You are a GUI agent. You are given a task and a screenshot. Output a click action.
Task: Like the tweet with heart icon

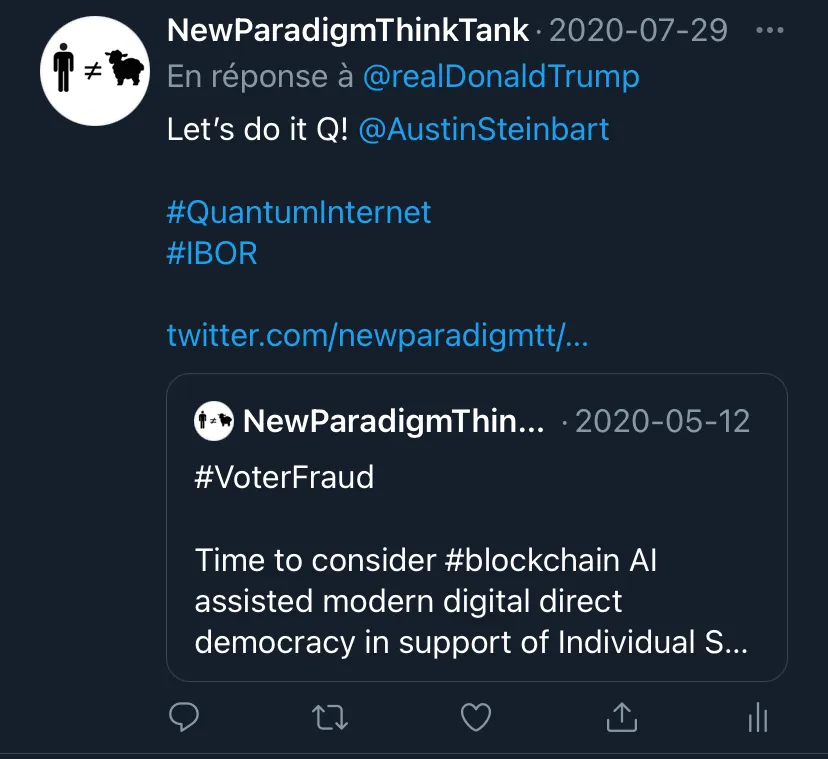[476, 717]
